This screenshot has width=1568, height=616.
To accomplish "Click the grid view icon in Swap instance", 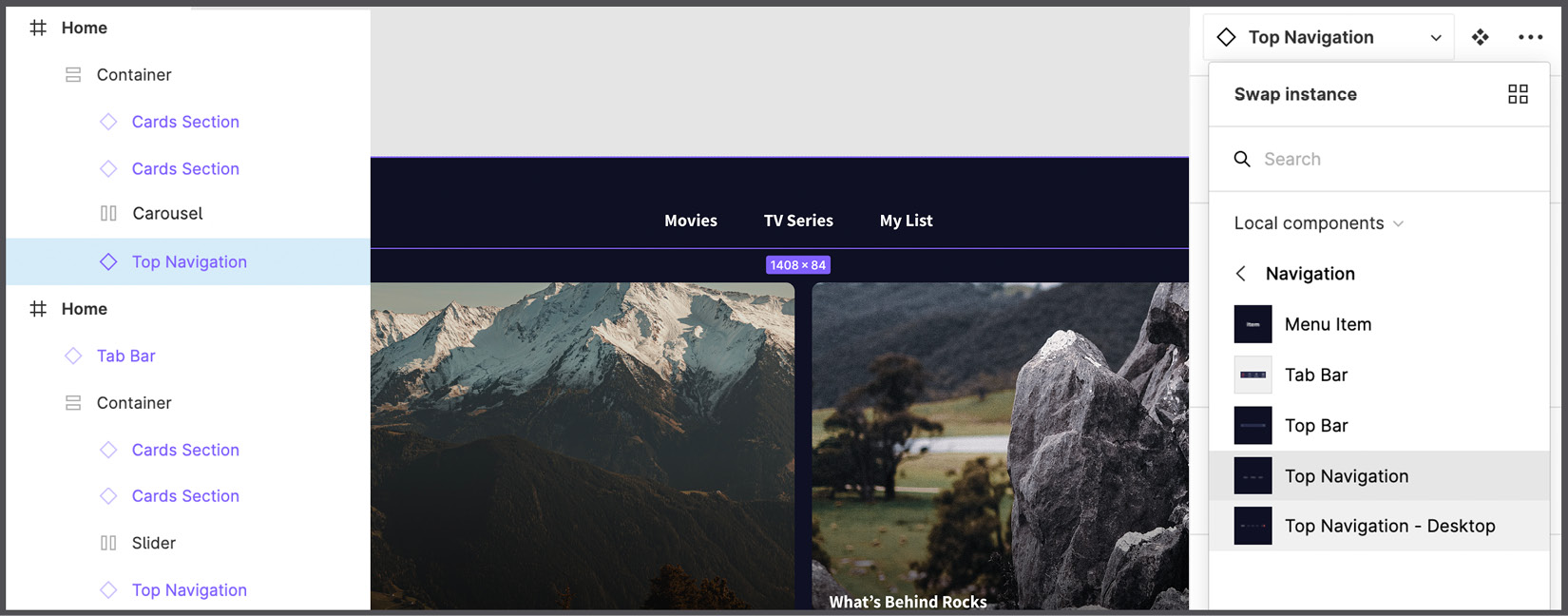I will [x=1518, y=94].
